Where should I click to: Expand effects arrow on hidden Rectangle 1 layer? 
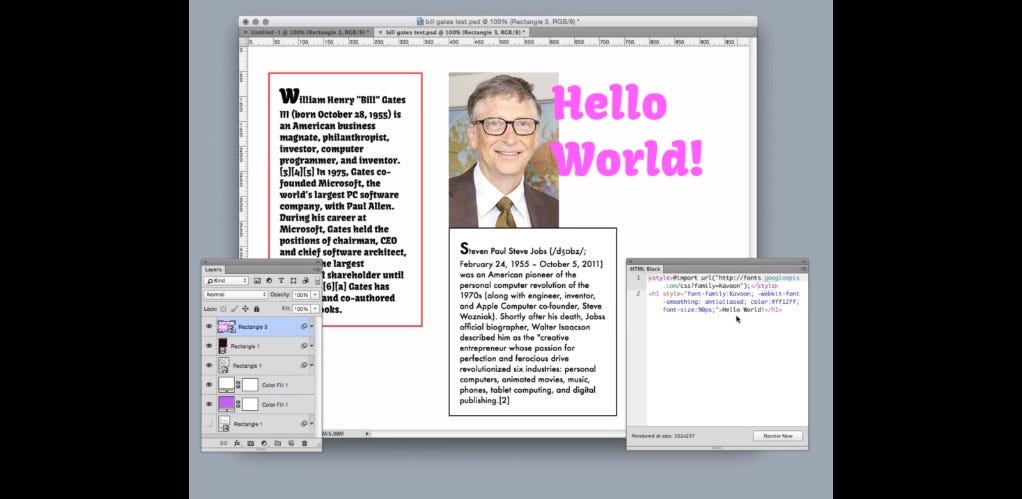tap(312, 424)
